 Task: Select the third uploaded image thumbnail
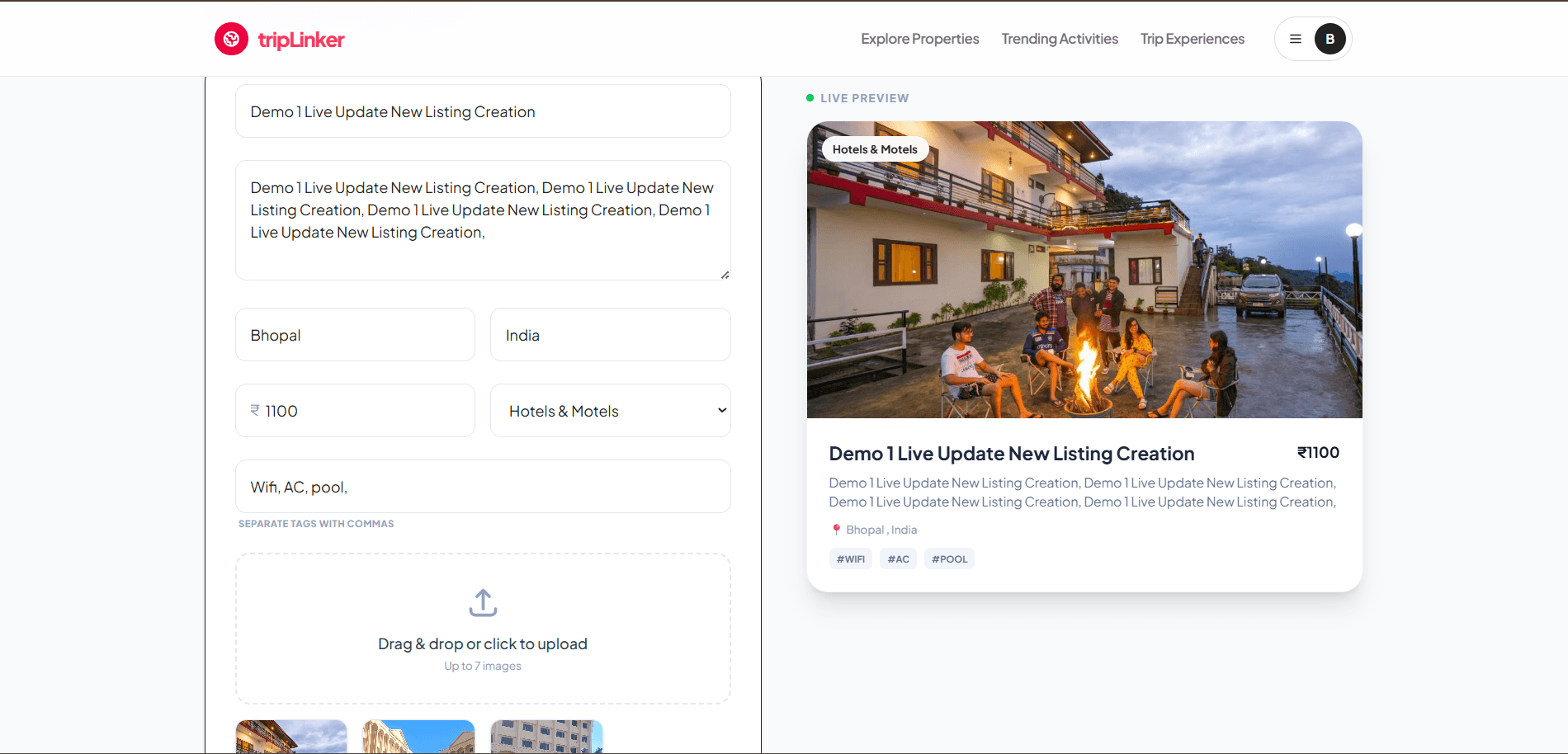pos(547,737)
